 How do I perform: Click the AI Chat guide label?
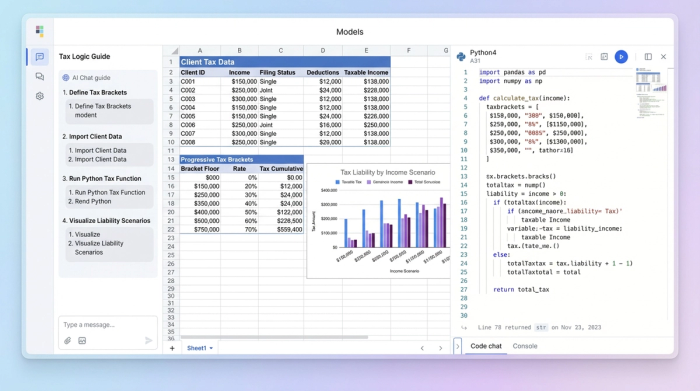coord(91,78)
